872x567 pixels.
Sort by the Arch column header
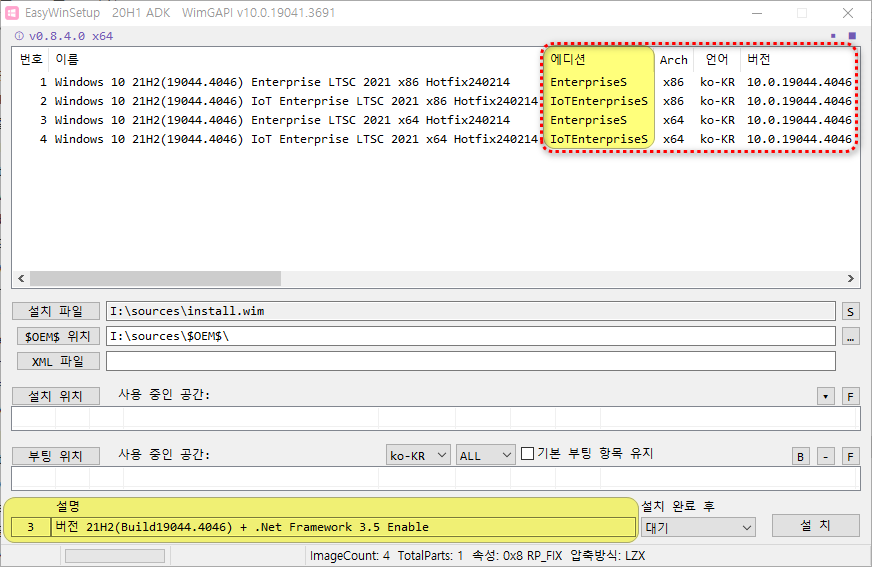click(674, 59)
